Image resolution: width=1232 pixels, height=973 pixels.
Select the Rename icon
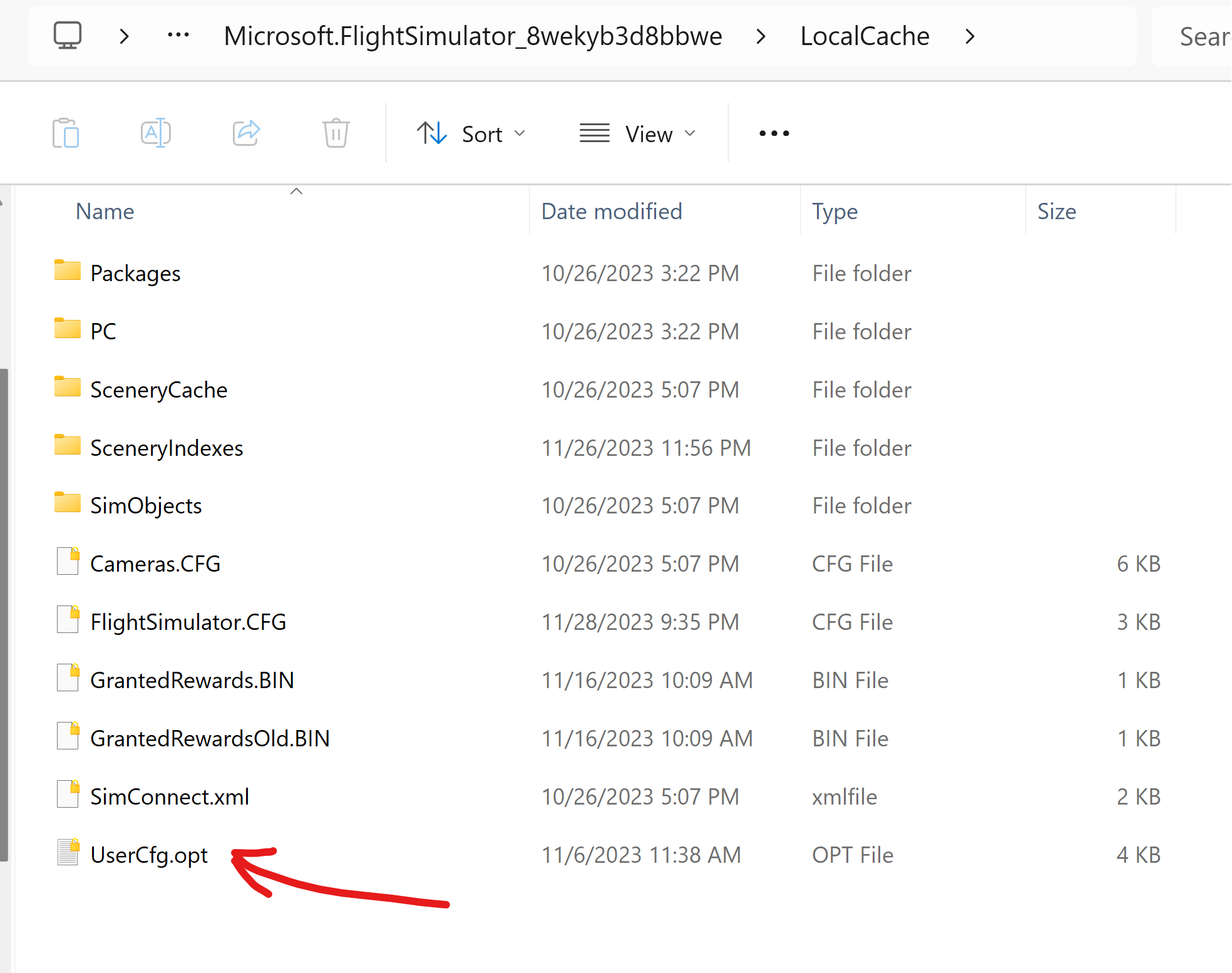[x=156, y=133]
